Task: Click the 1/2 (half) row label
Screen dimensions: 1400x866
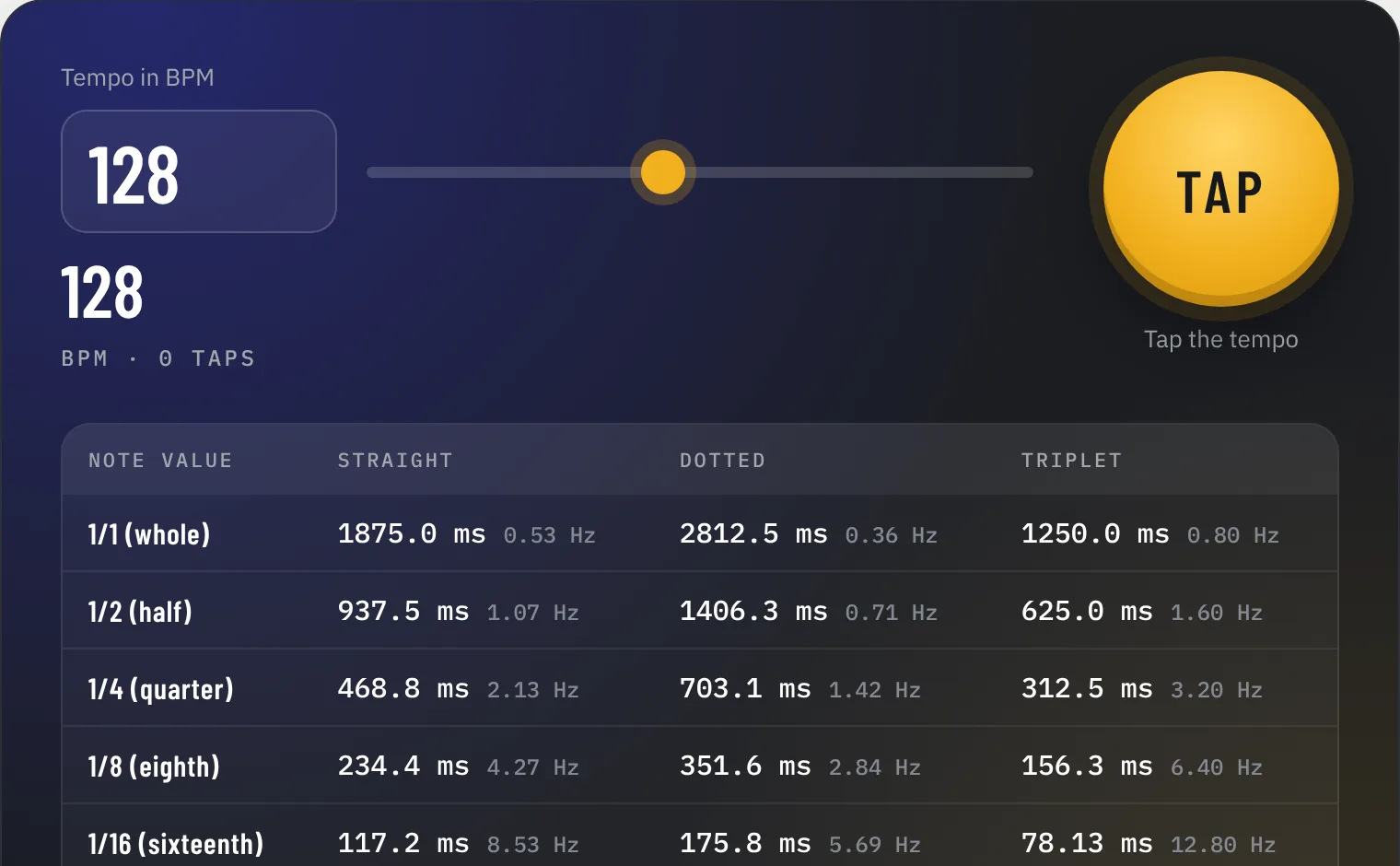Action: click(x=140, y=612)
